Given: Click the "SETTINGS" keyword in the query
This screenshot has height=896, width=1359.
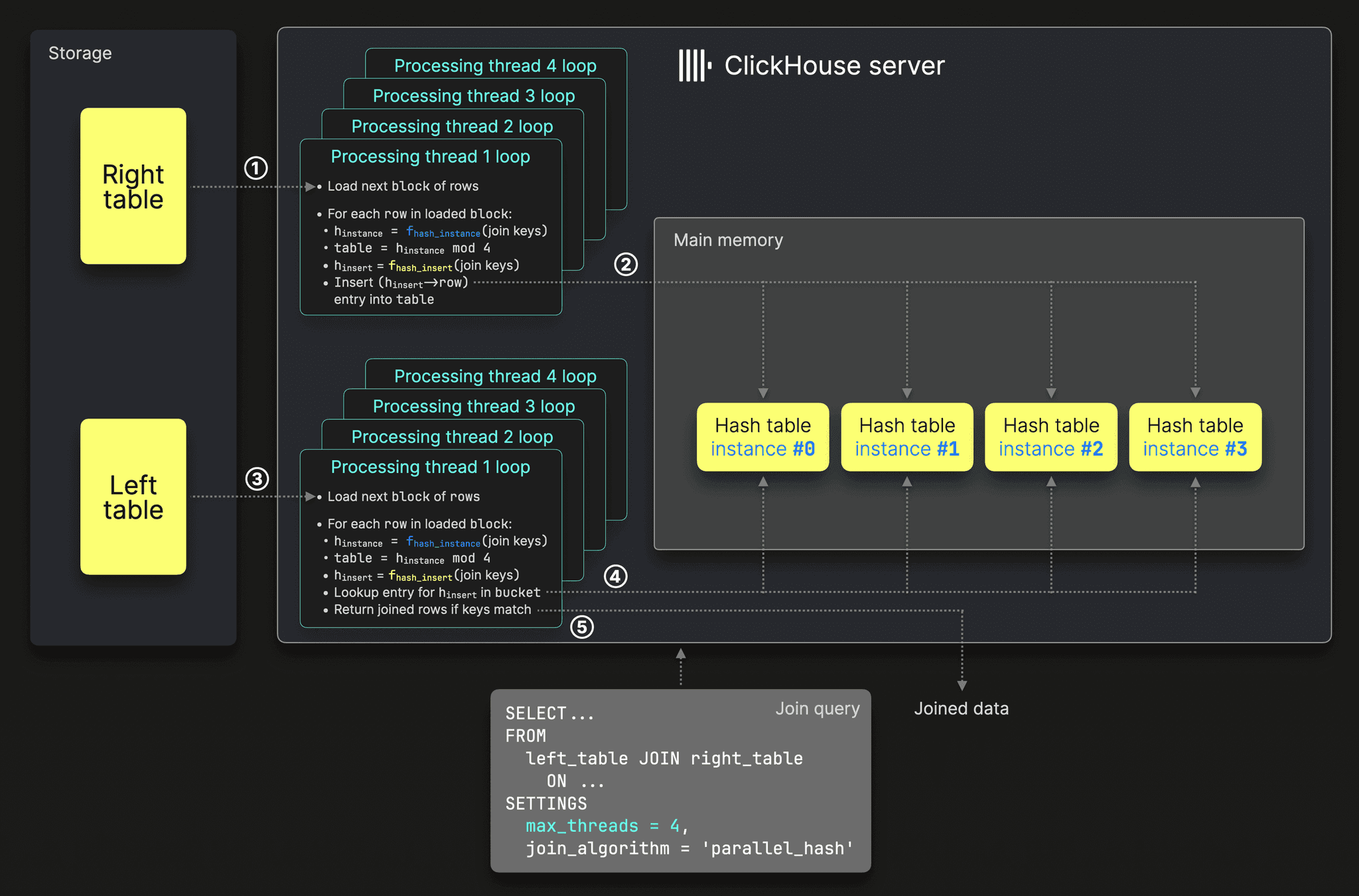Looking at the screenshot, I should point(546,804).
